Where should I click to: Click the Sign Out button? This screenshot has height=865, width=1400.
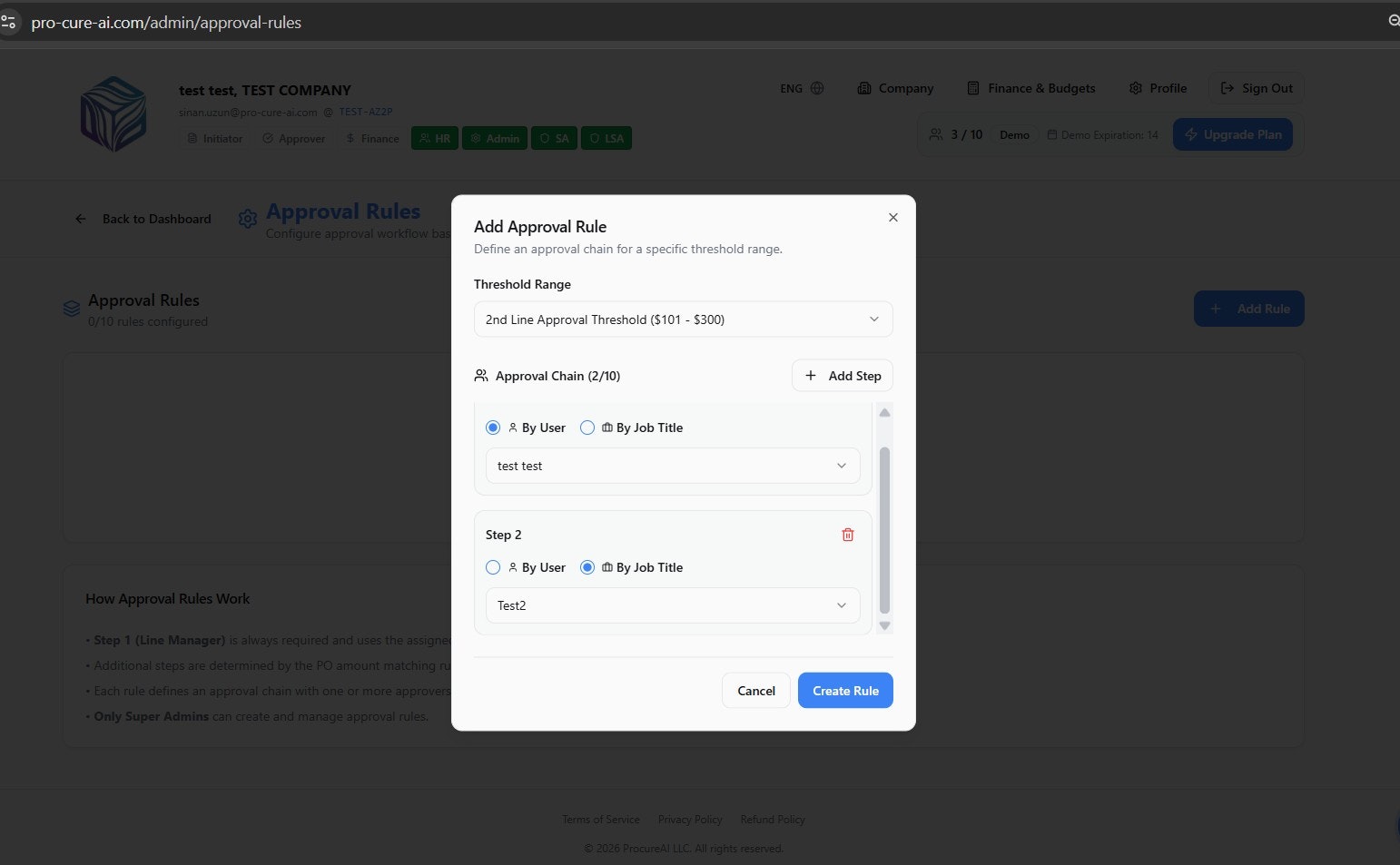point(1256,88)
